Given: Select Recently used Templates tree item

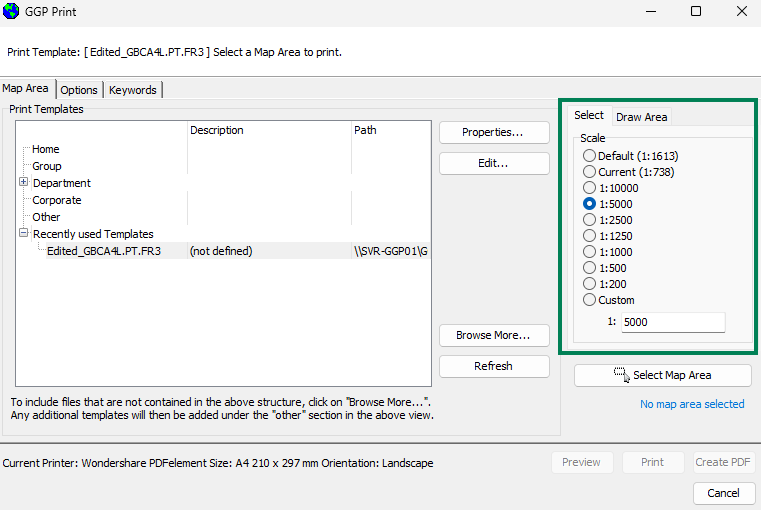Looking at the screenshot, I should coord(93,234).
